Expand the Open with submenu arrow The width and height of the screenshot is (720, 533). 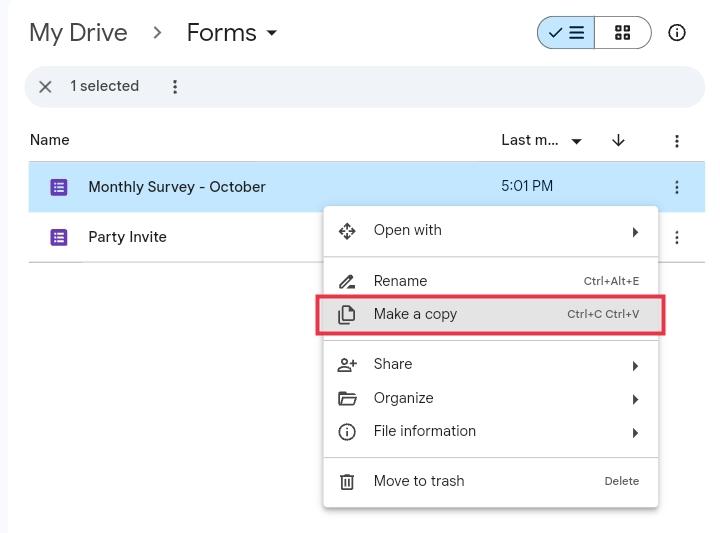click(635, 232)
